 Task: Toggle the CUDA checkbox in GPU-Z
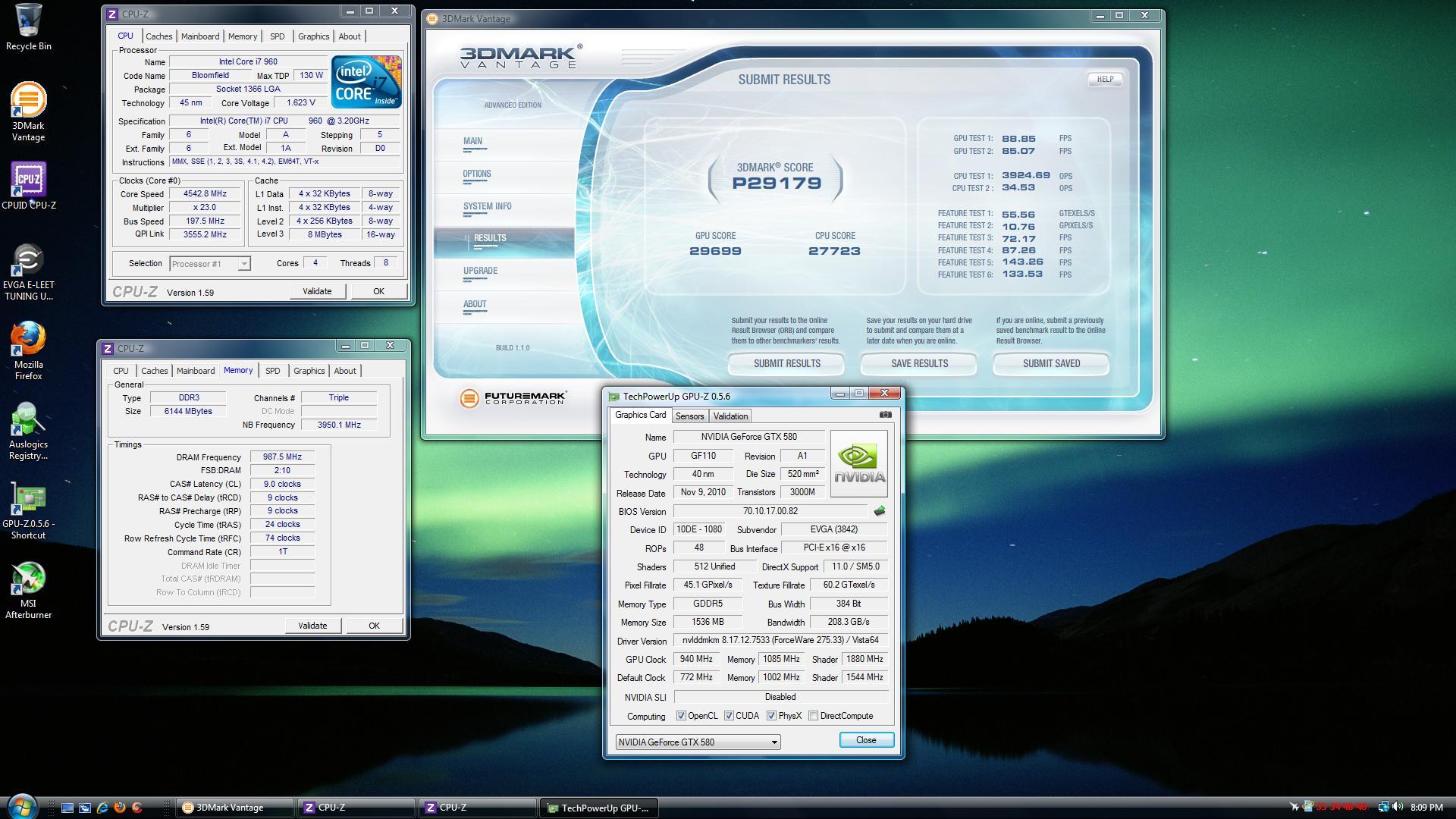pyautogui.click(x=729, y=716)
